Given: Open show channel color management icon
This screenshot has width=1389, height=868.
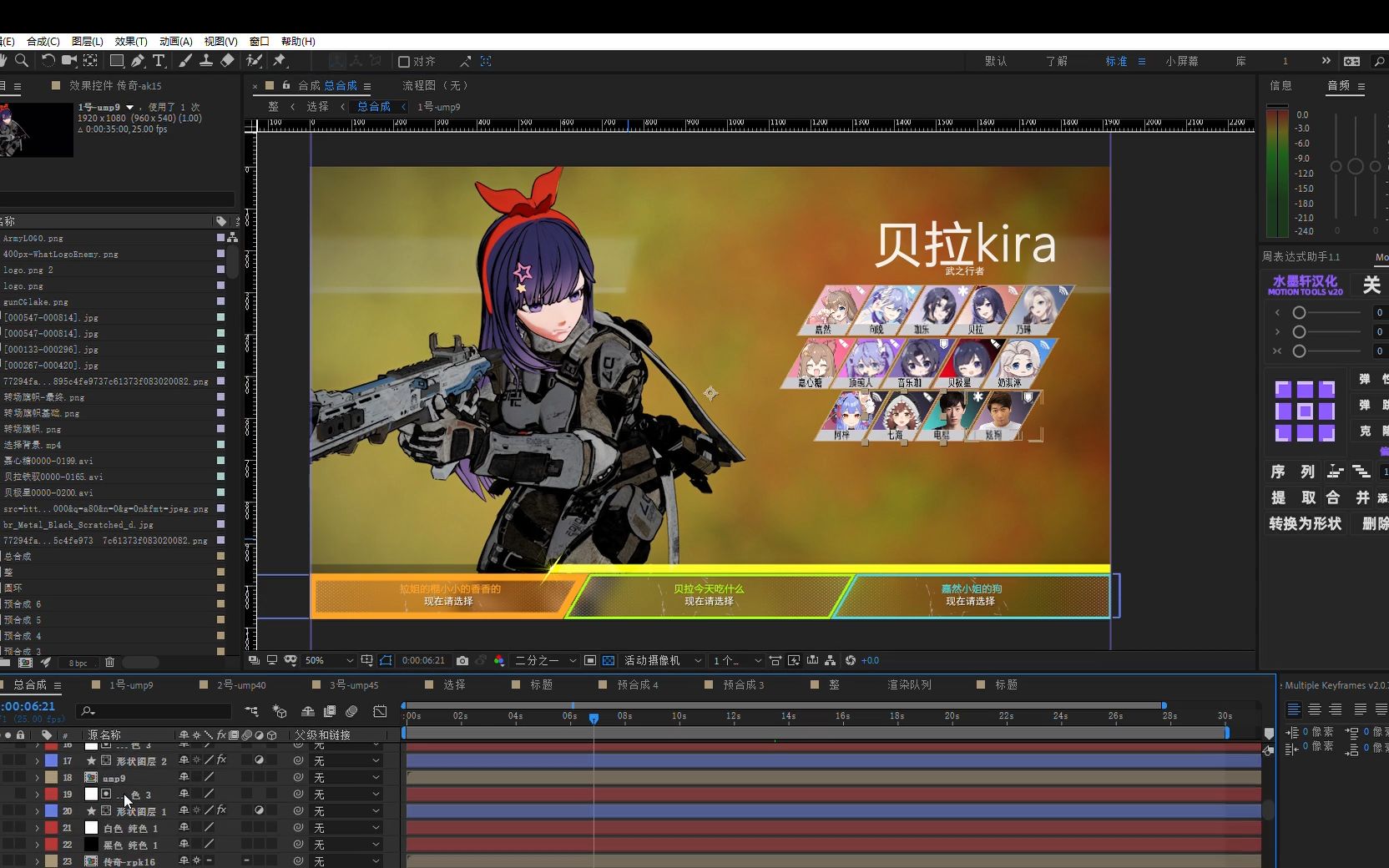Looking at the screenshot, I should tap(499, 660).
